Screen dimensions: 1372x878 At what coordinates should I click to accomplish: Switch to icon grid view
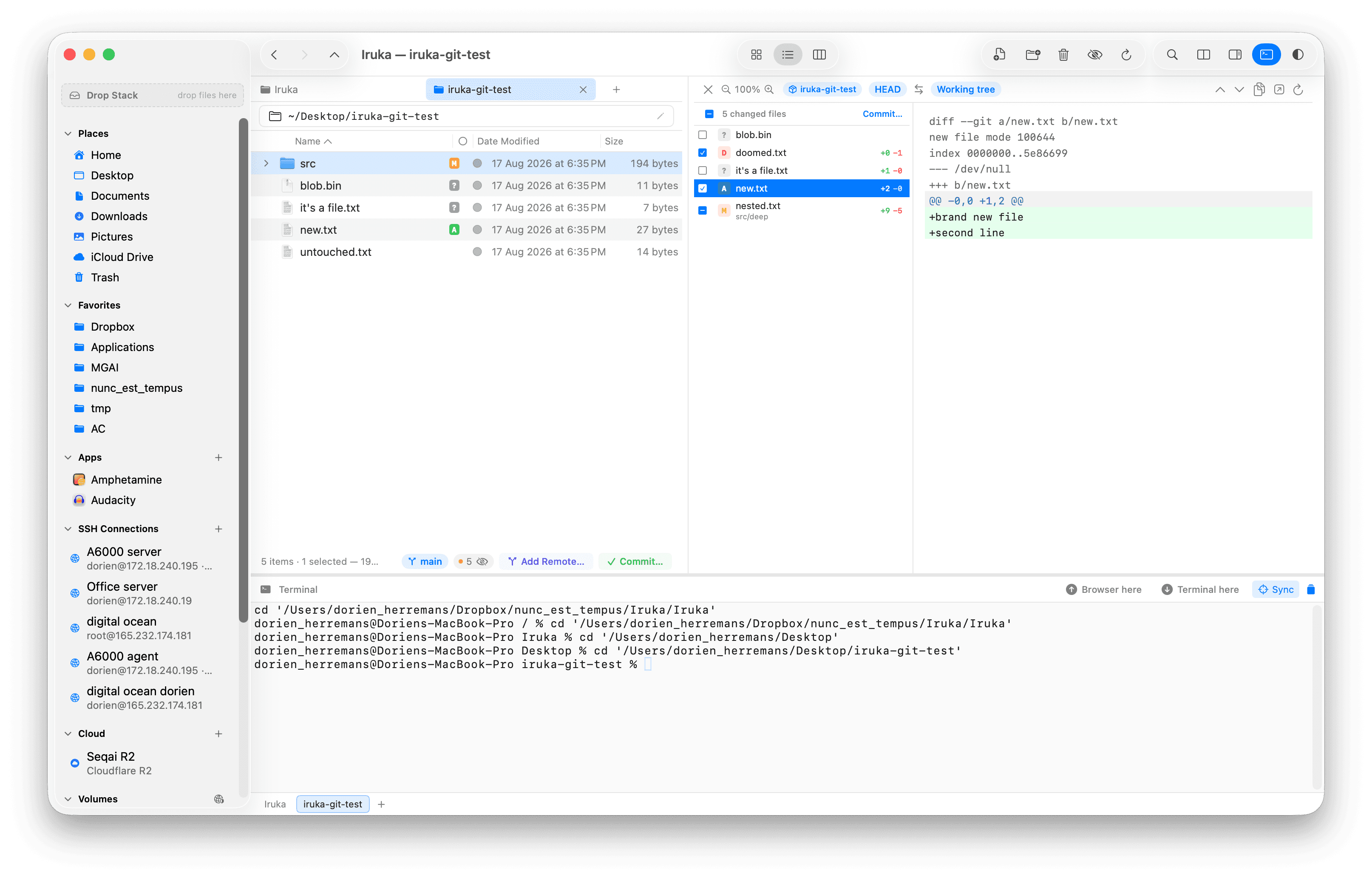click(x=756, y=55)
